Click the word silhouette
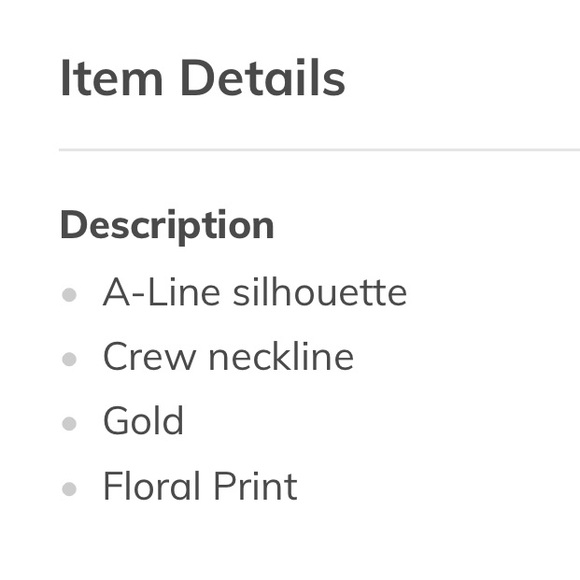Viewport: 580px width, 580px height. tap(320, 293)
